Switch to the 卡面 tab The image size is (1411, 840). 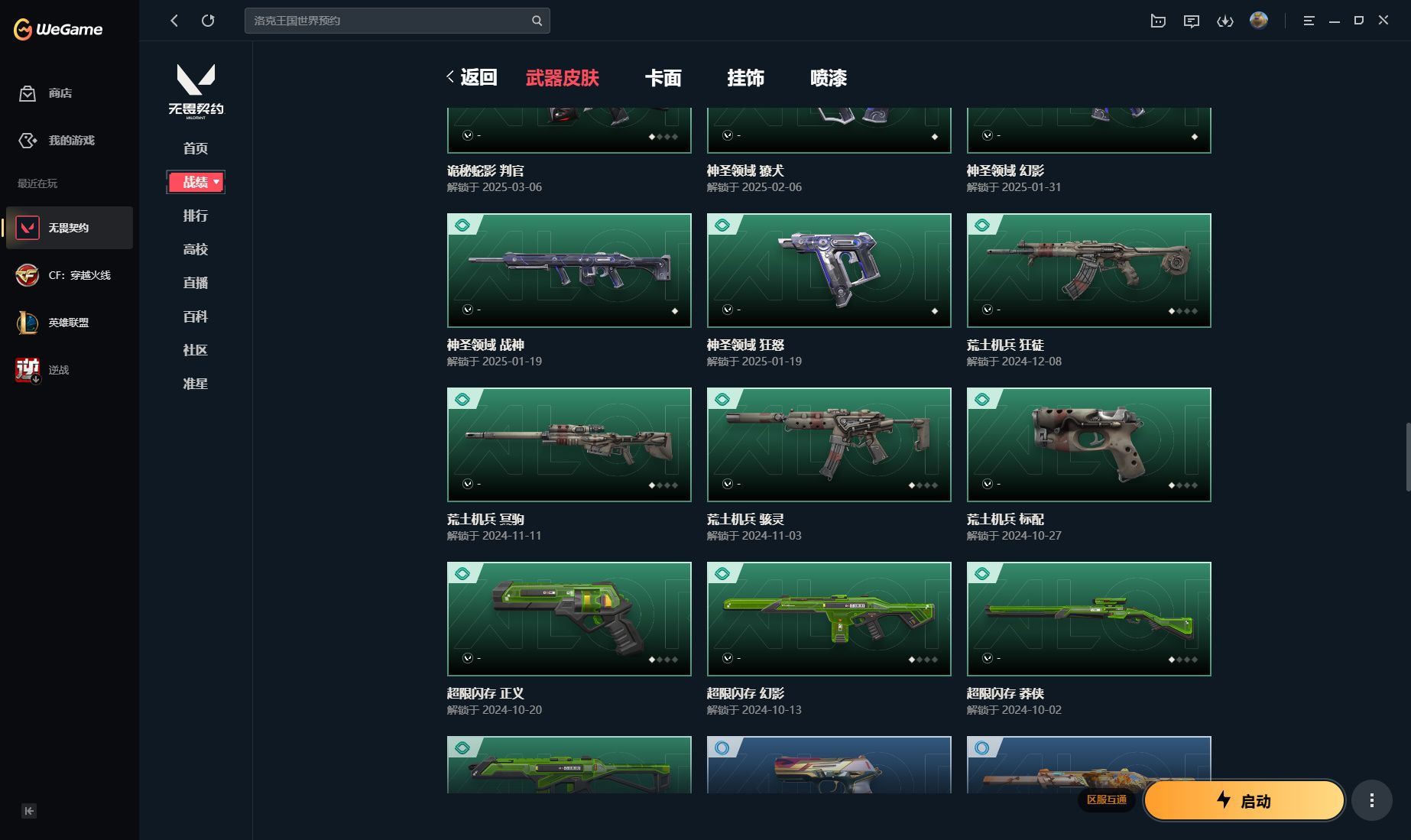tap(663, 78)
